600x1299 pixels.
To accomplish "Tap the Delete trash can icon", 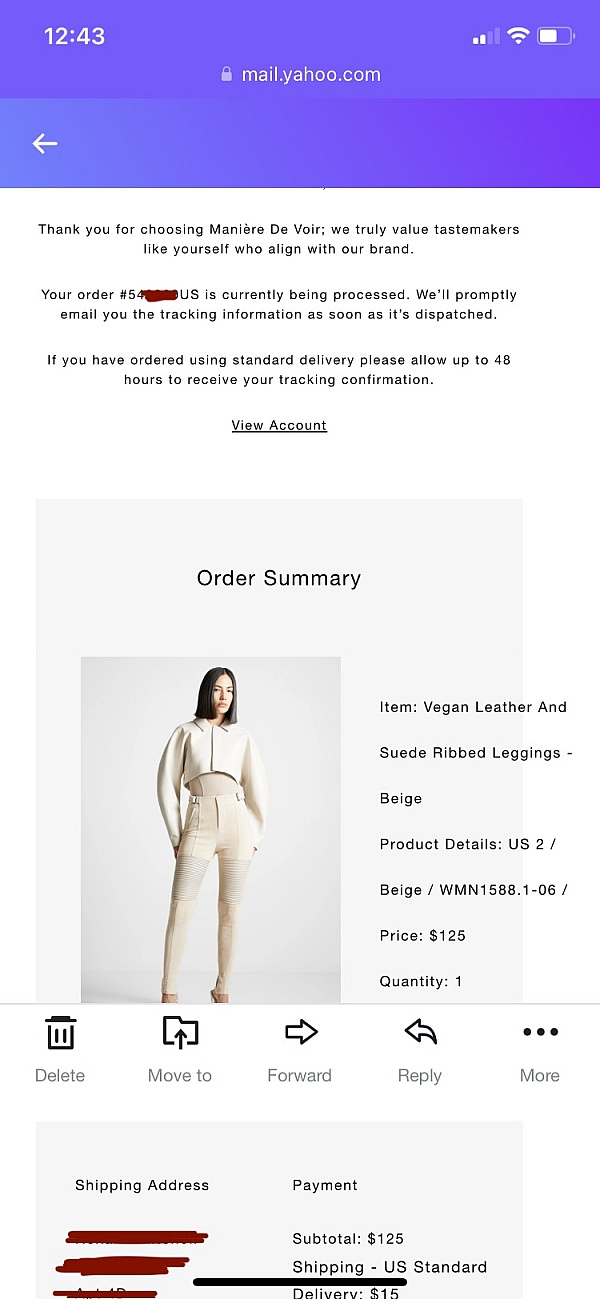I will (60, 1032).
